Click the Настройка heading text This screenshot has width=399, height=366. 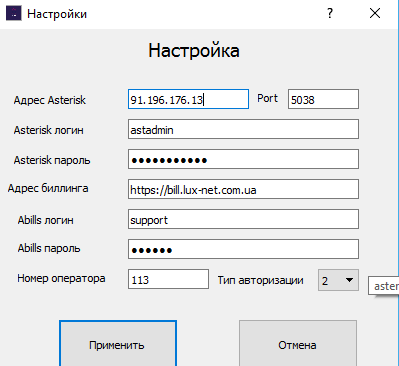194,51
